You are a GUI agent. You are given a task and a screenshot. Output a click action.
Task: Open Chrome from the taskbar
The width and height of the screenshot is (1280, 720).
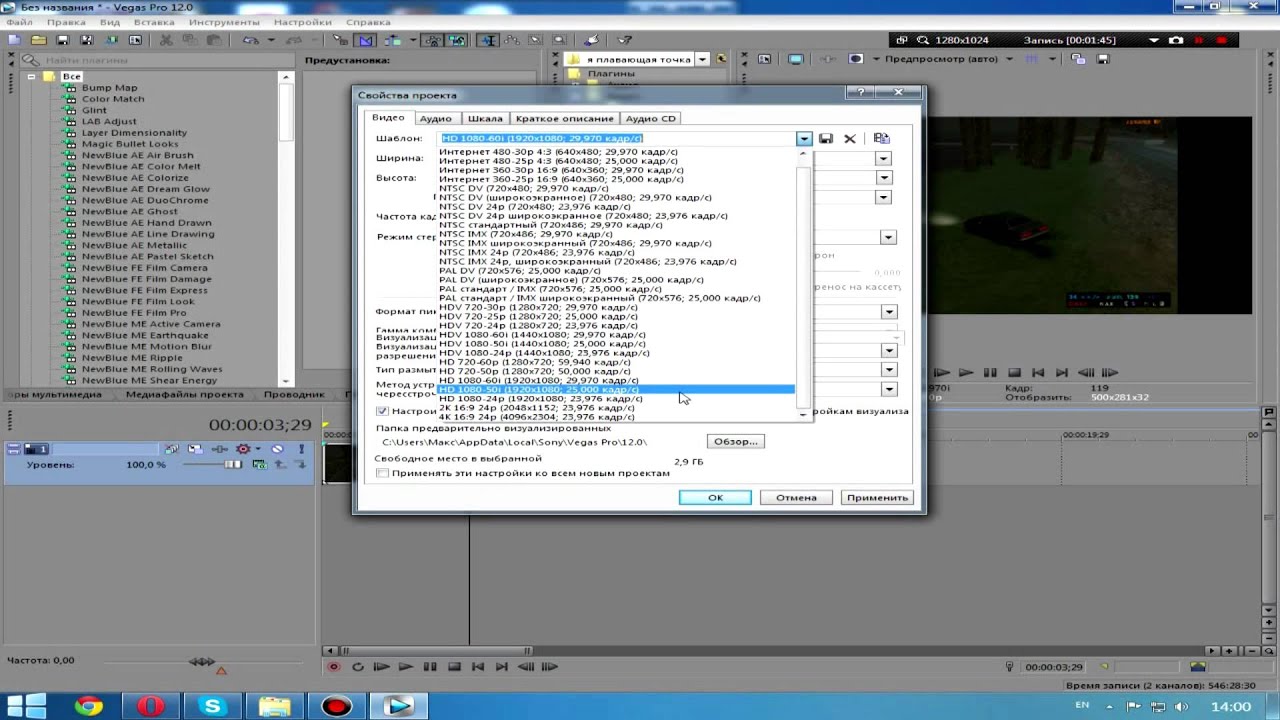coord(89,707)
